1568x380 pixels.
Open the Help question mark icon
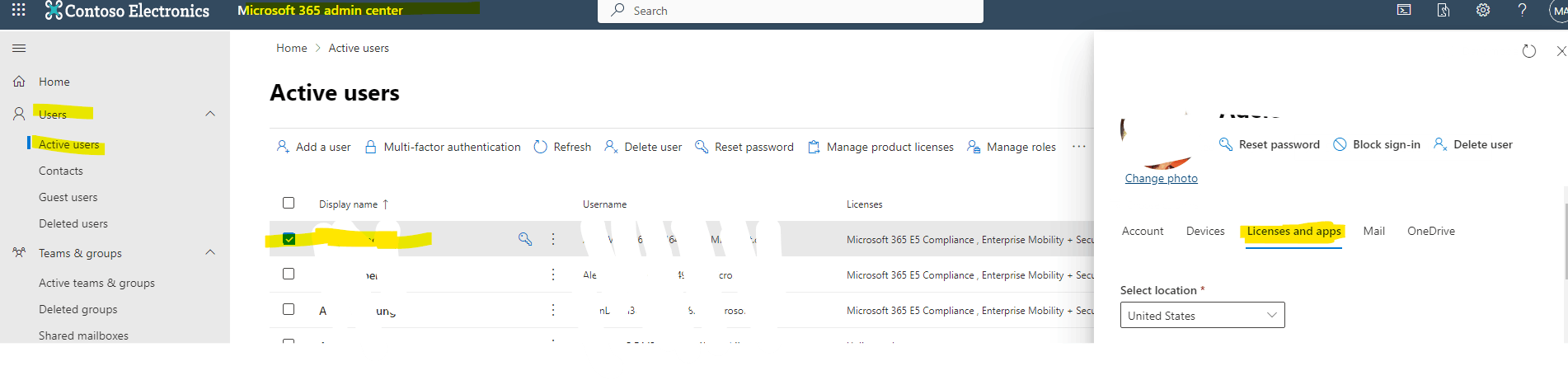[1522, 10]
